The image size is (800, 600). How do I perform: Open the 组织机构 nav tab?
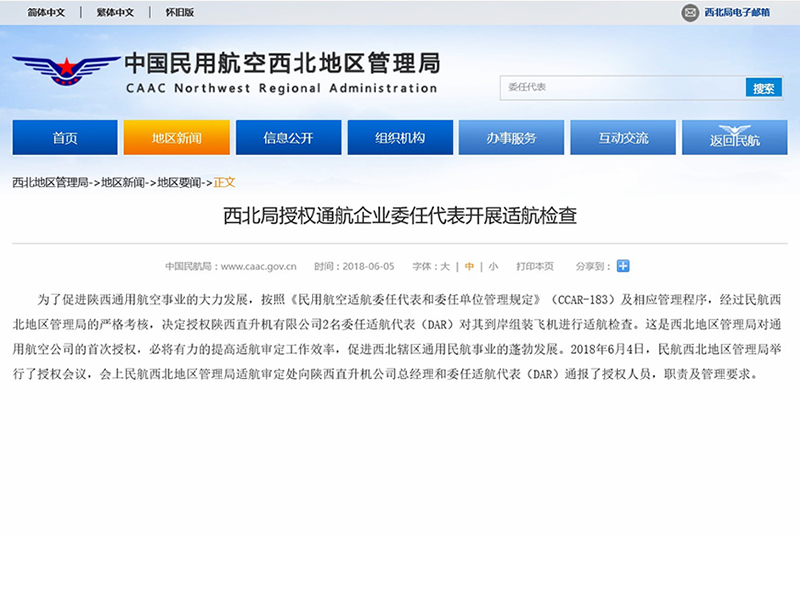400,137
